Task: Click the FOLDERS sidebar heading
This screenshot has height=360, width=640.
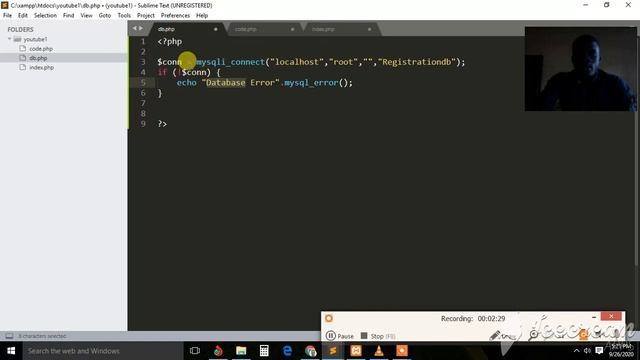Action: [x=20, y=29]
